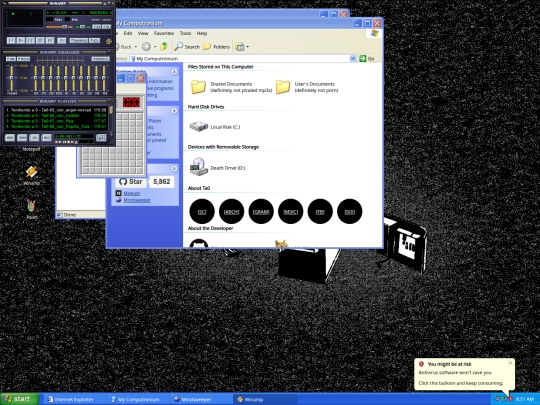540x405 pixels.
Task: Open playlist list options button
Action: click(x=101, y=138)
